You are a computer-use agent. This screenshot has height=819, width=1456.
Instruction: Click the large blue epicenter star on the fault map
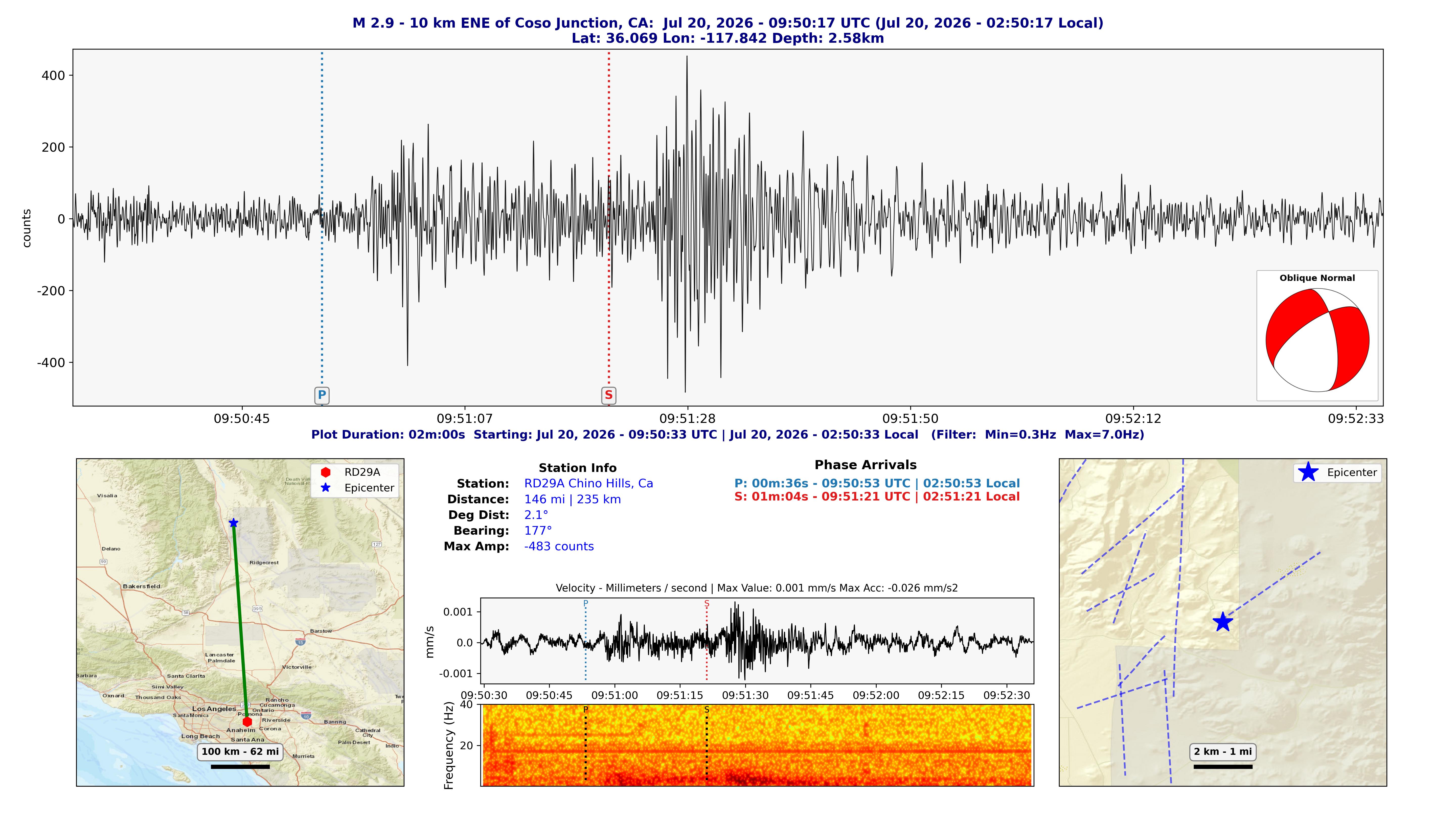tap(1223, 622)
